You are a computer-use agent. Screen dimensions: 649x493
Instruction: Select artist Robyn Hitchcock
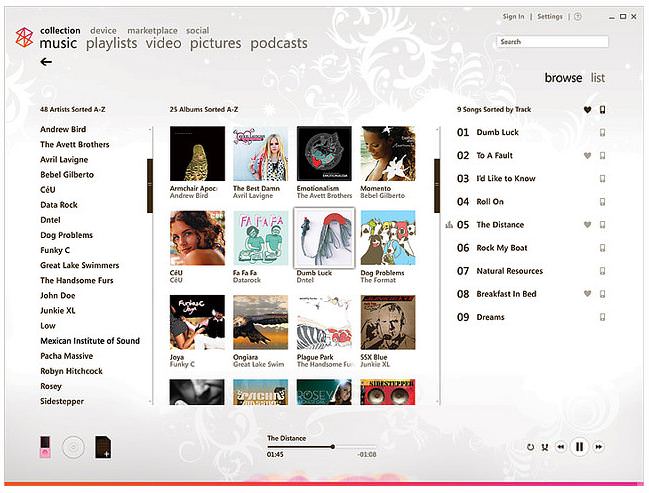tap(71, 371)
